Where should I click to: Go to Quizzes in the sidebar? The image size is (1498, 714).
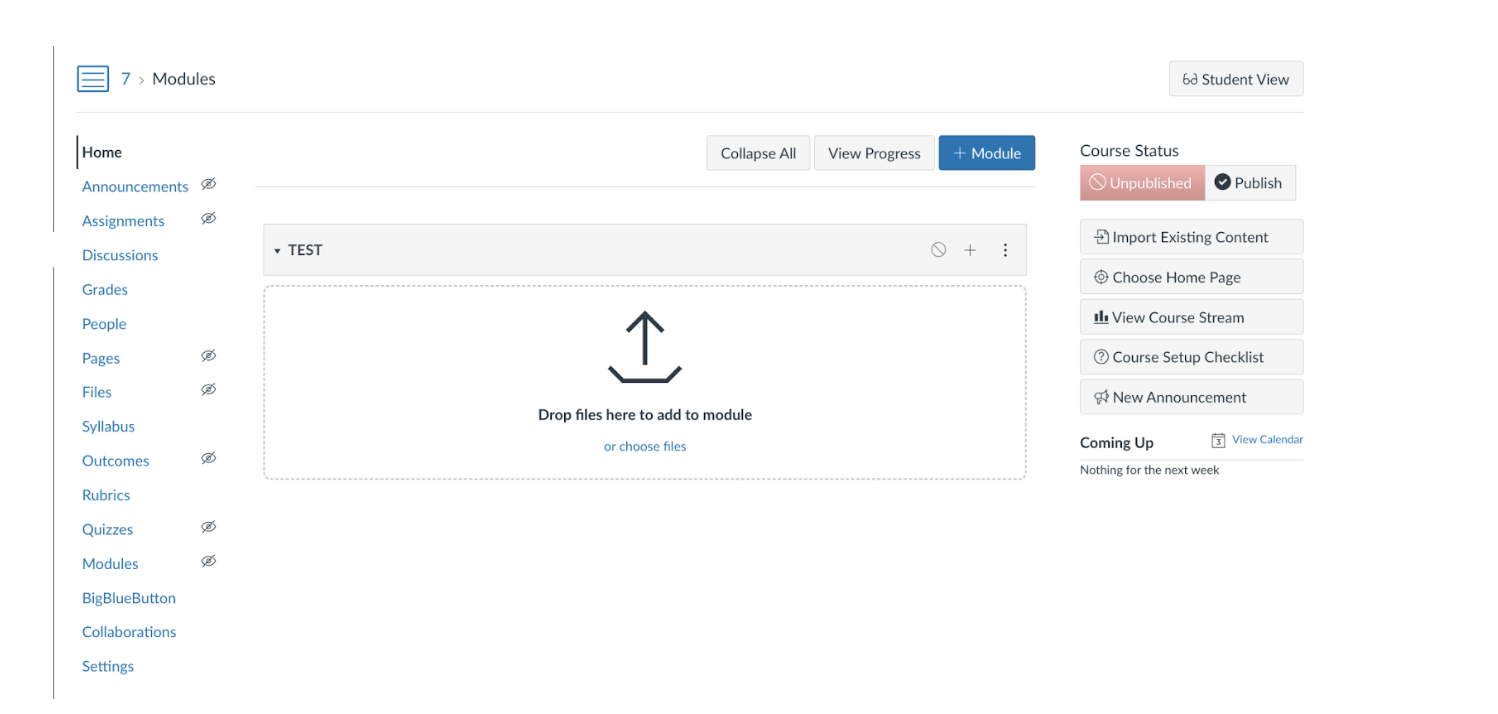pyautogui.click(x=108, y=530)
